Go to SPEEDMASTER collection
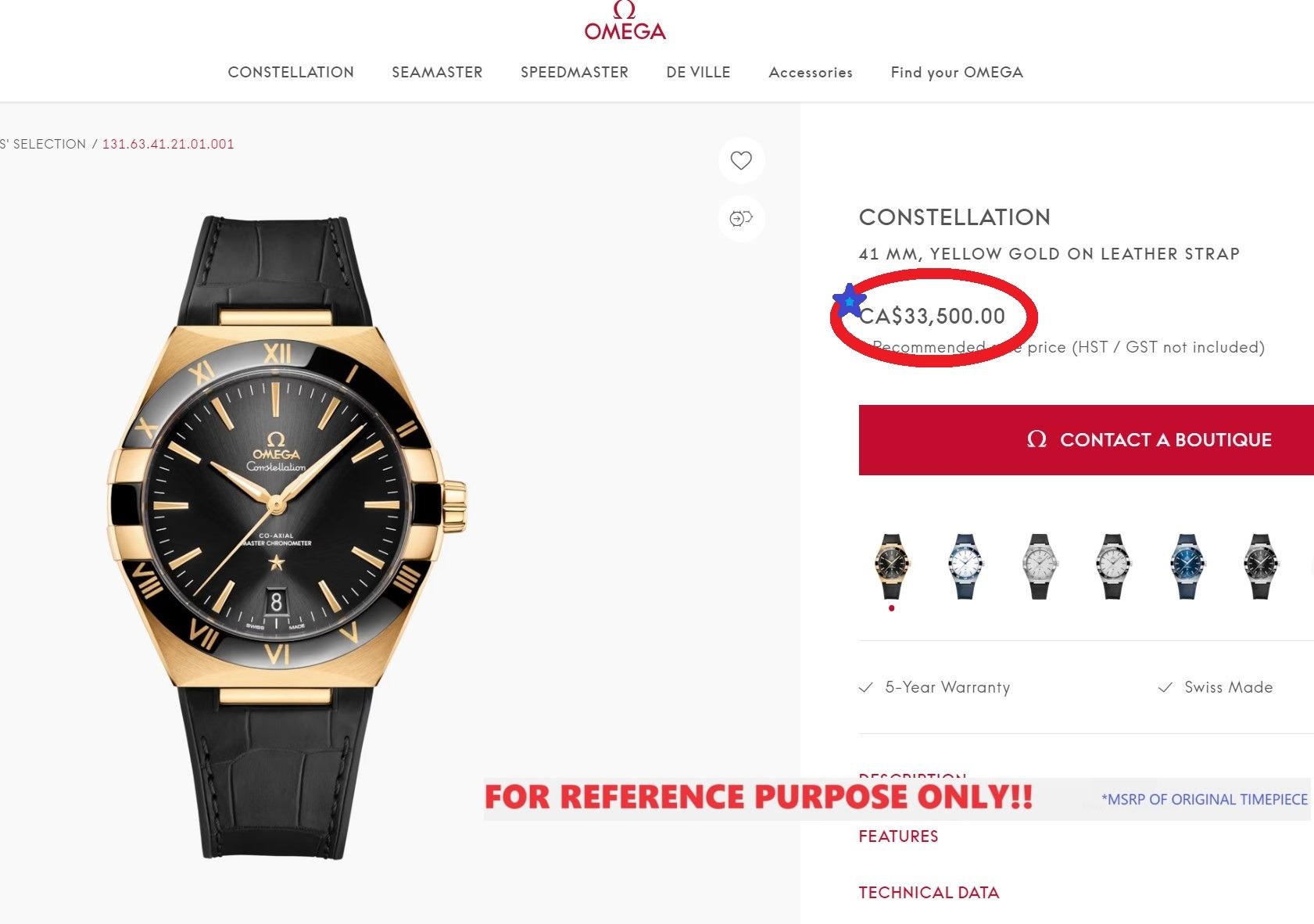This screenshot has height=924, width=1314. (x=575, y=73)
